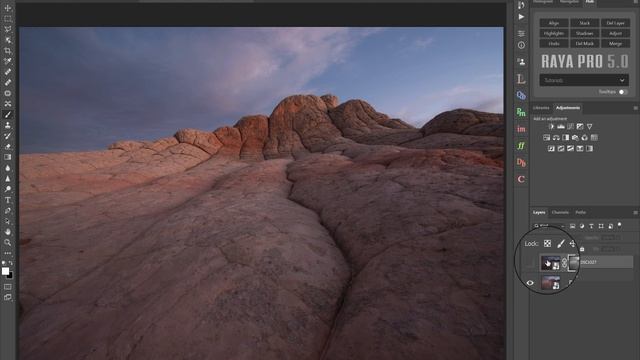Viewport: 640px width, 360px height.
Task: Select the Move tool
Action: click(8, 8)
